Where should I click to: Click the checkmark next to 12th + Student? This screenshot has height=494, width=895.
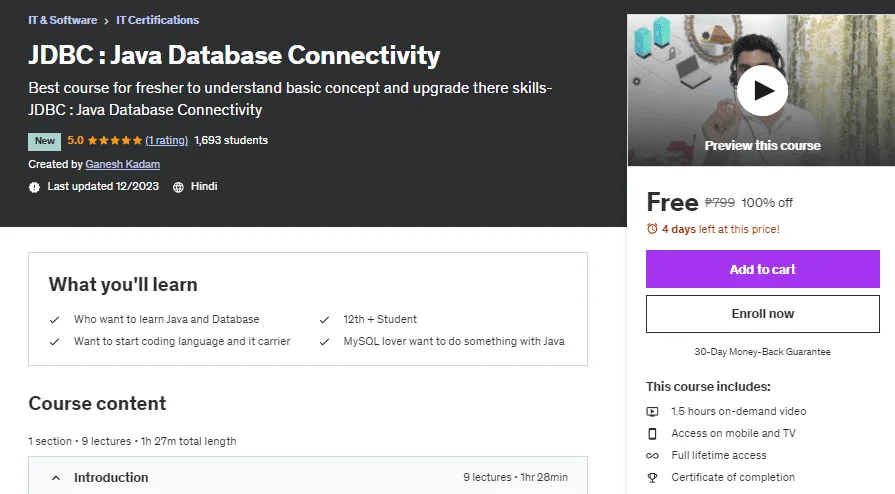[324, 320]
